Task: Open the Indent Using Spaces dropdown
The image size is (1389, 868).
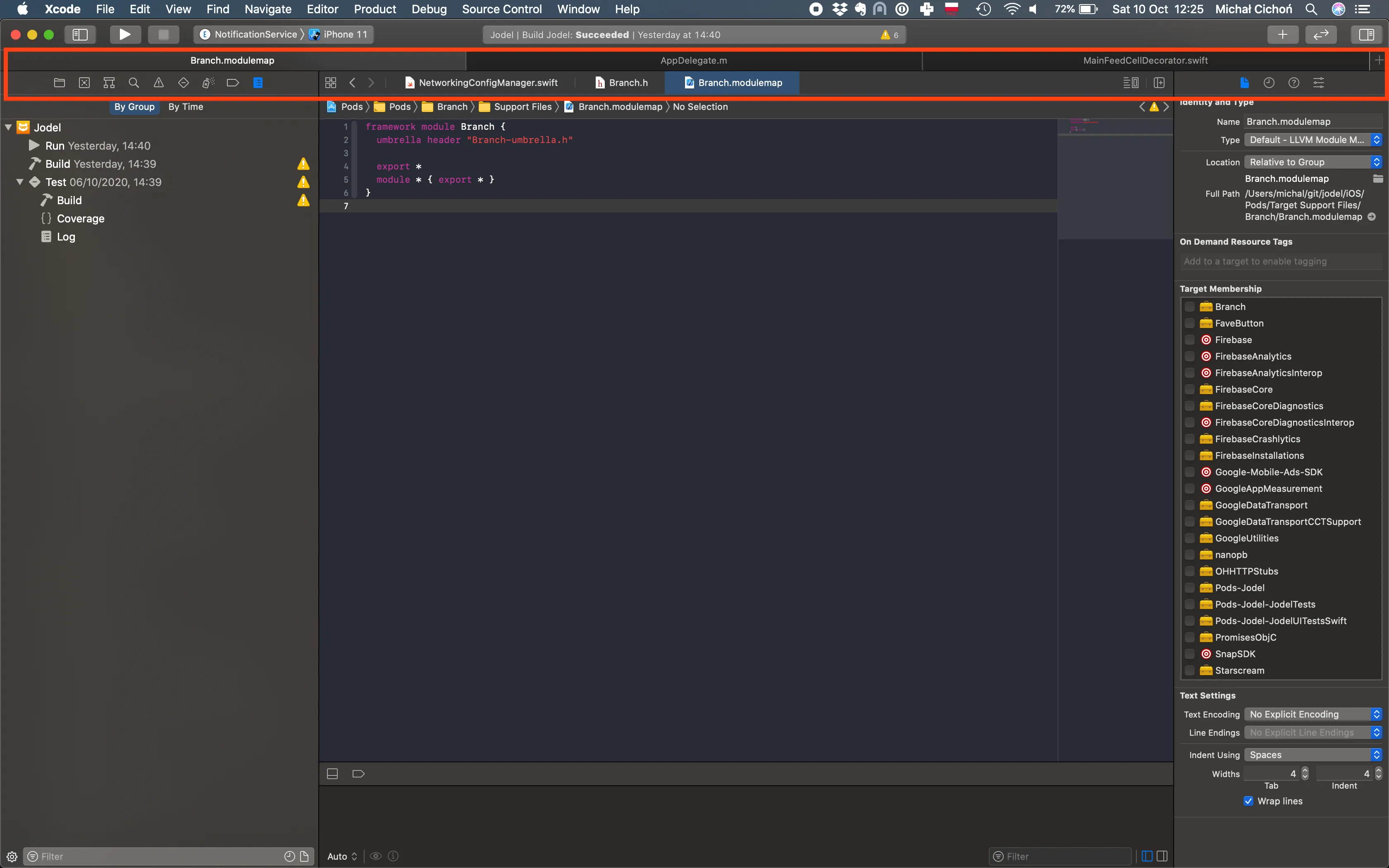Action: [1313, 755]
